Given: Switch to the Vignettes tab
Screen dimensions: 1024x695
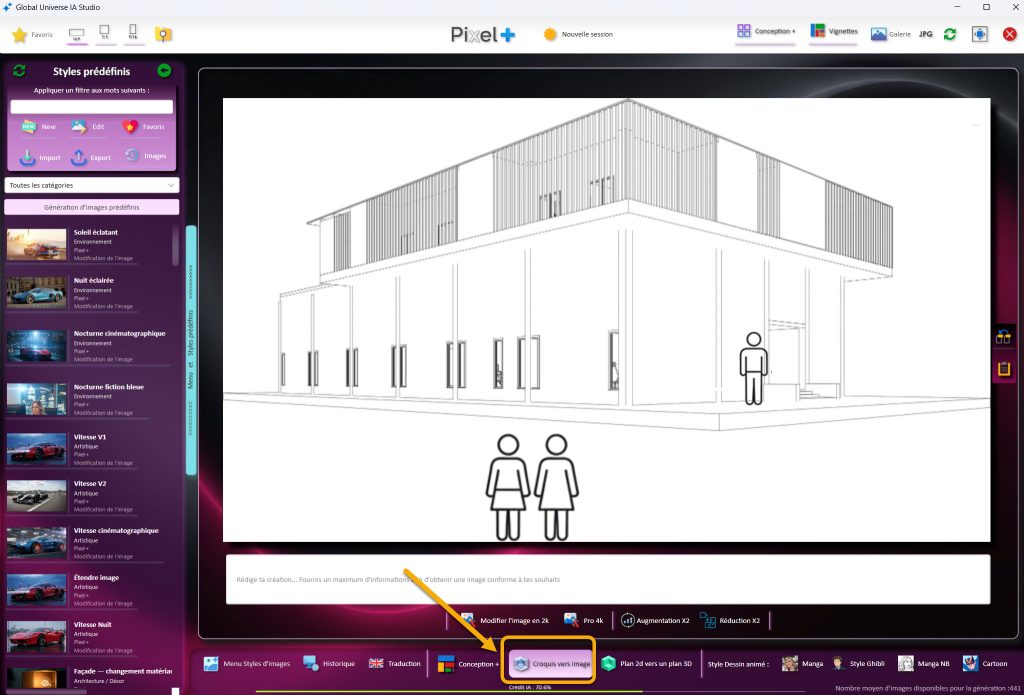Looking at the screenshot, I should coord(834,32).
